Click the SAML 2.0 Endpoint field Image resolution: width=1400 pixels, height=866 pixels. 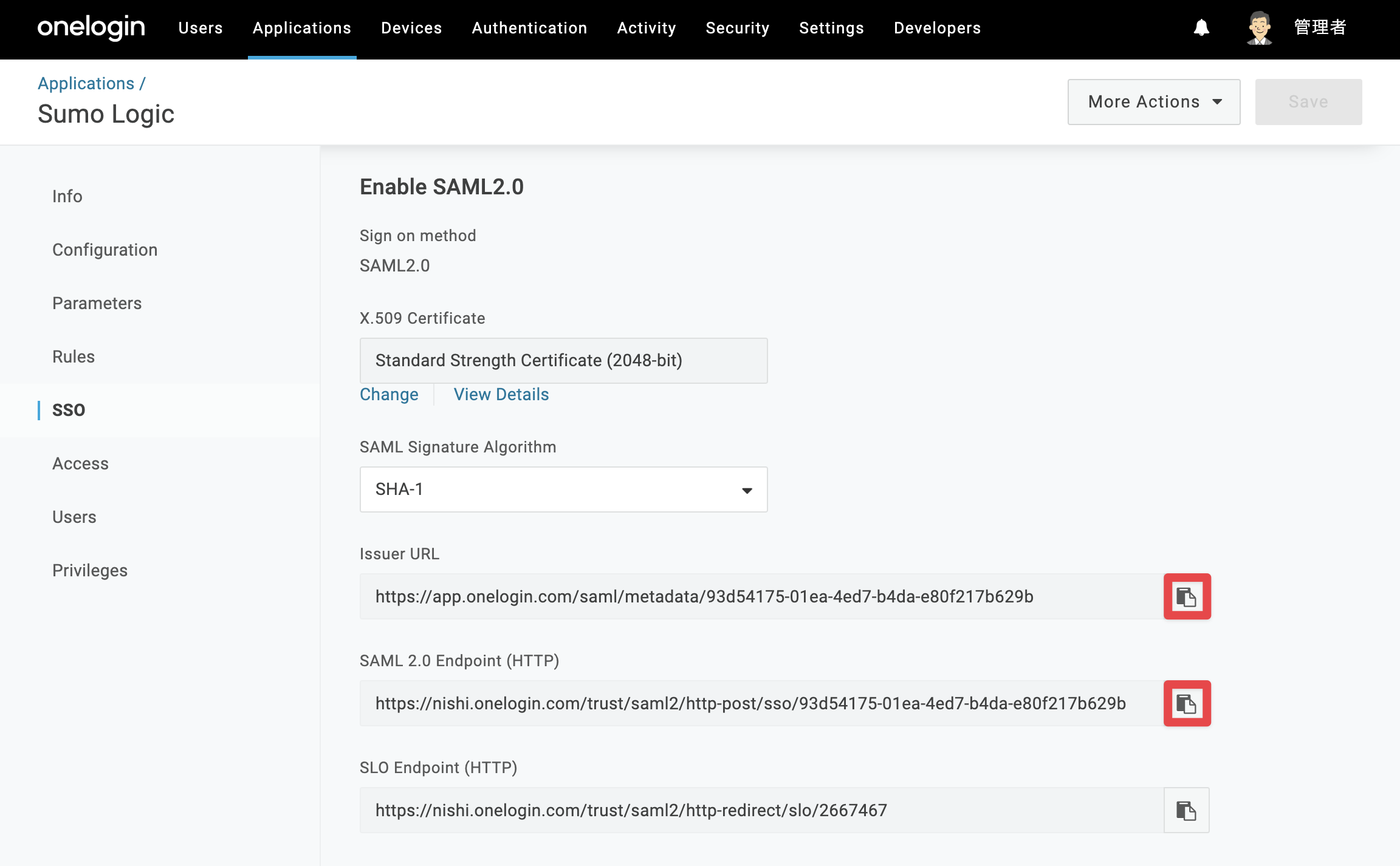coord(762,703)
